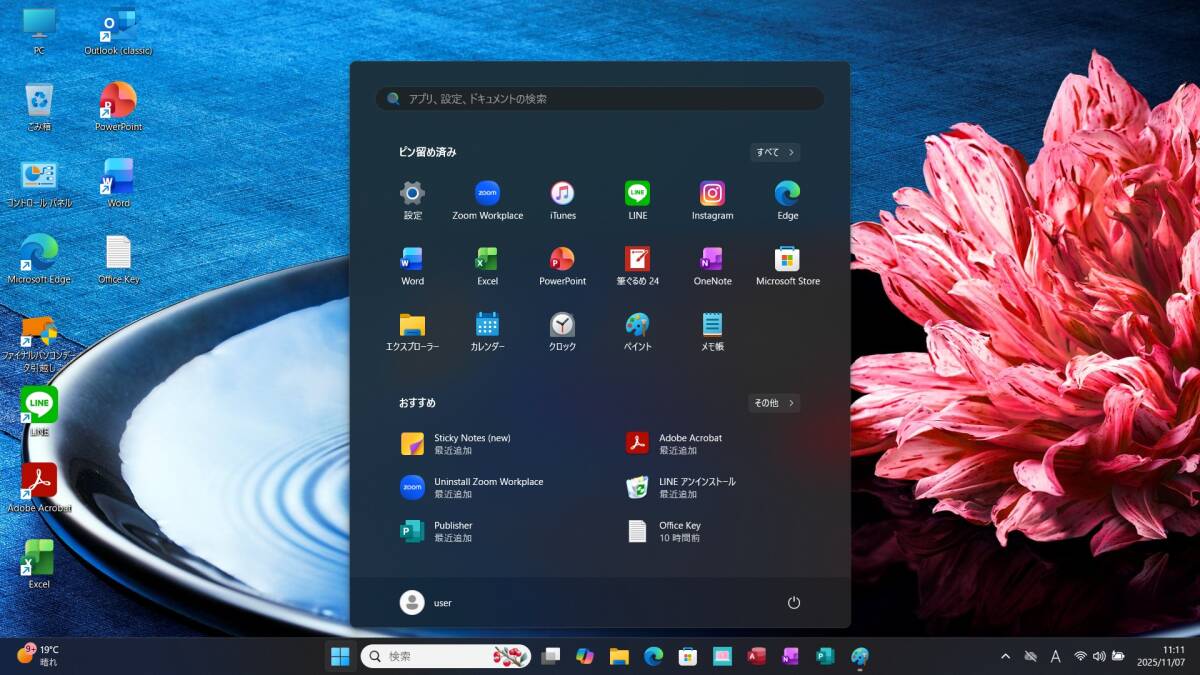Open エクスプローラー from pinned apps
Screen dimensions: 1200x675
(412, 332)
